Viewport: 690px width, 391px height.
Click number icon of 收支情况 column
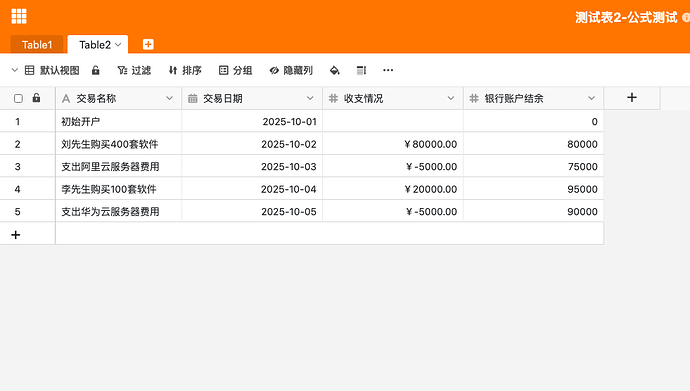coord(333,99)
